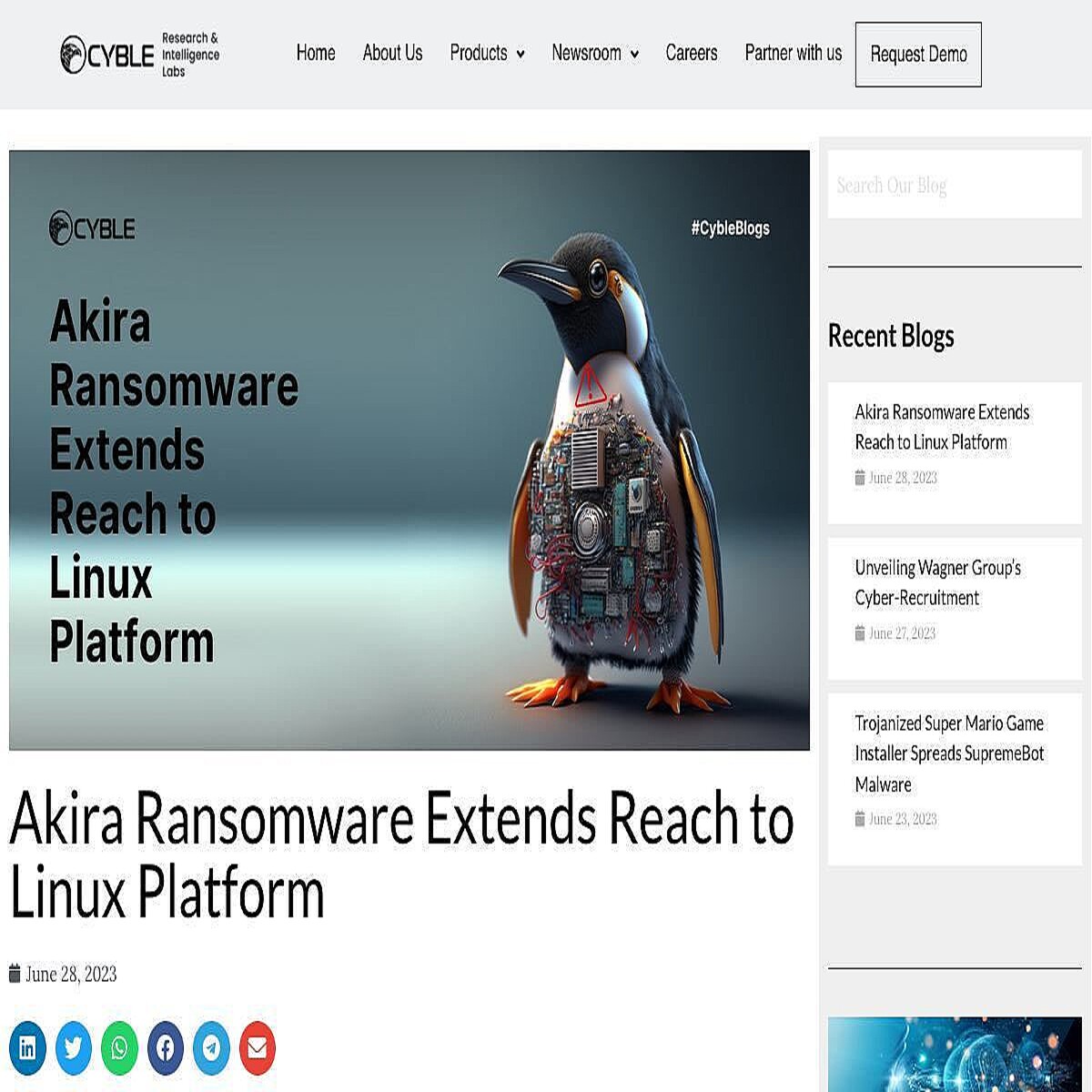Visit the Partner with us page
Image resolution: width=1092 pixels, height=1092 pixels.
(793, 54)
